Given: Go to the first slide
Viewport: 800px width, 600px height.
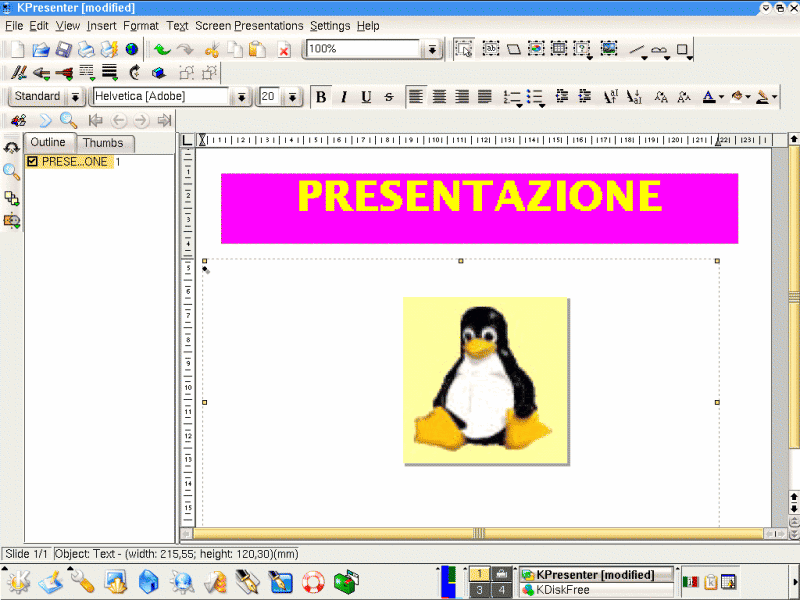Looking at the screenshot, I should (x=95, y=121).
